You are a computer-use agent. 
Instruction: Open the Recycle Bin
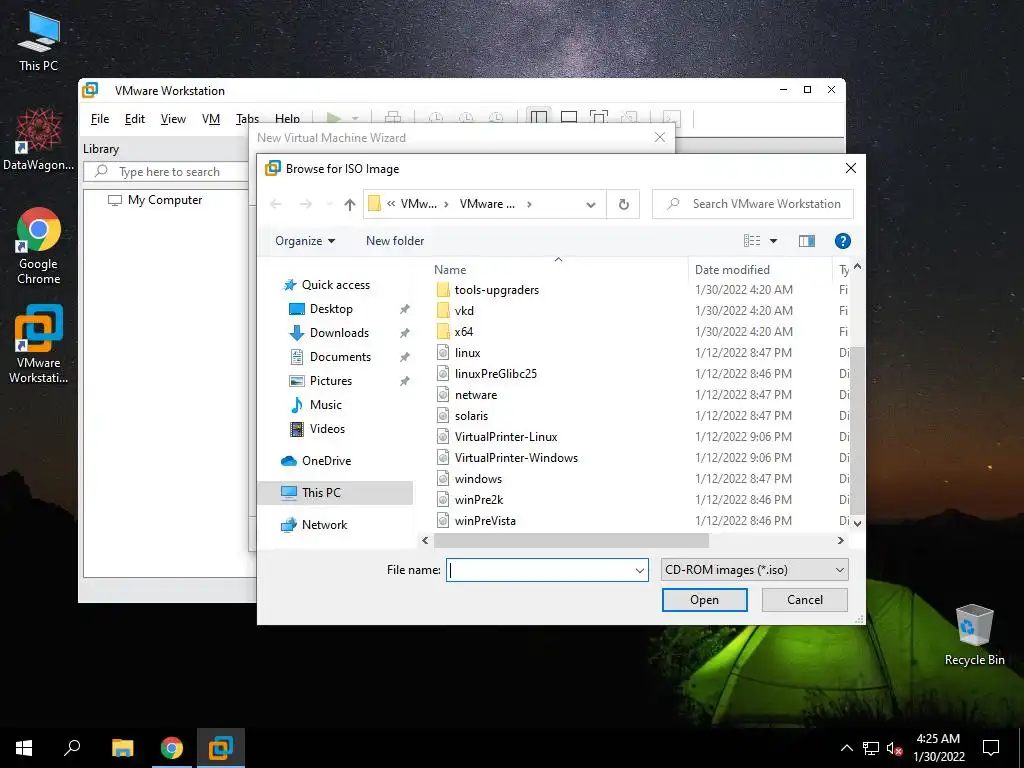click(x=974, y=635)
